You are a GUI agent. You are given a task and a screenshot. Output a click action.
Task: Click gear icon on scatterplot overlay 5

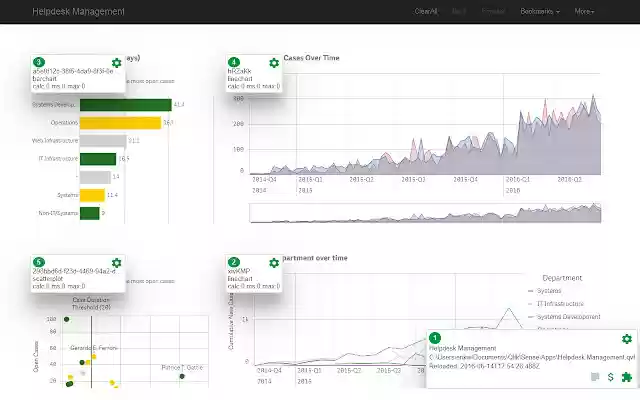117,262
